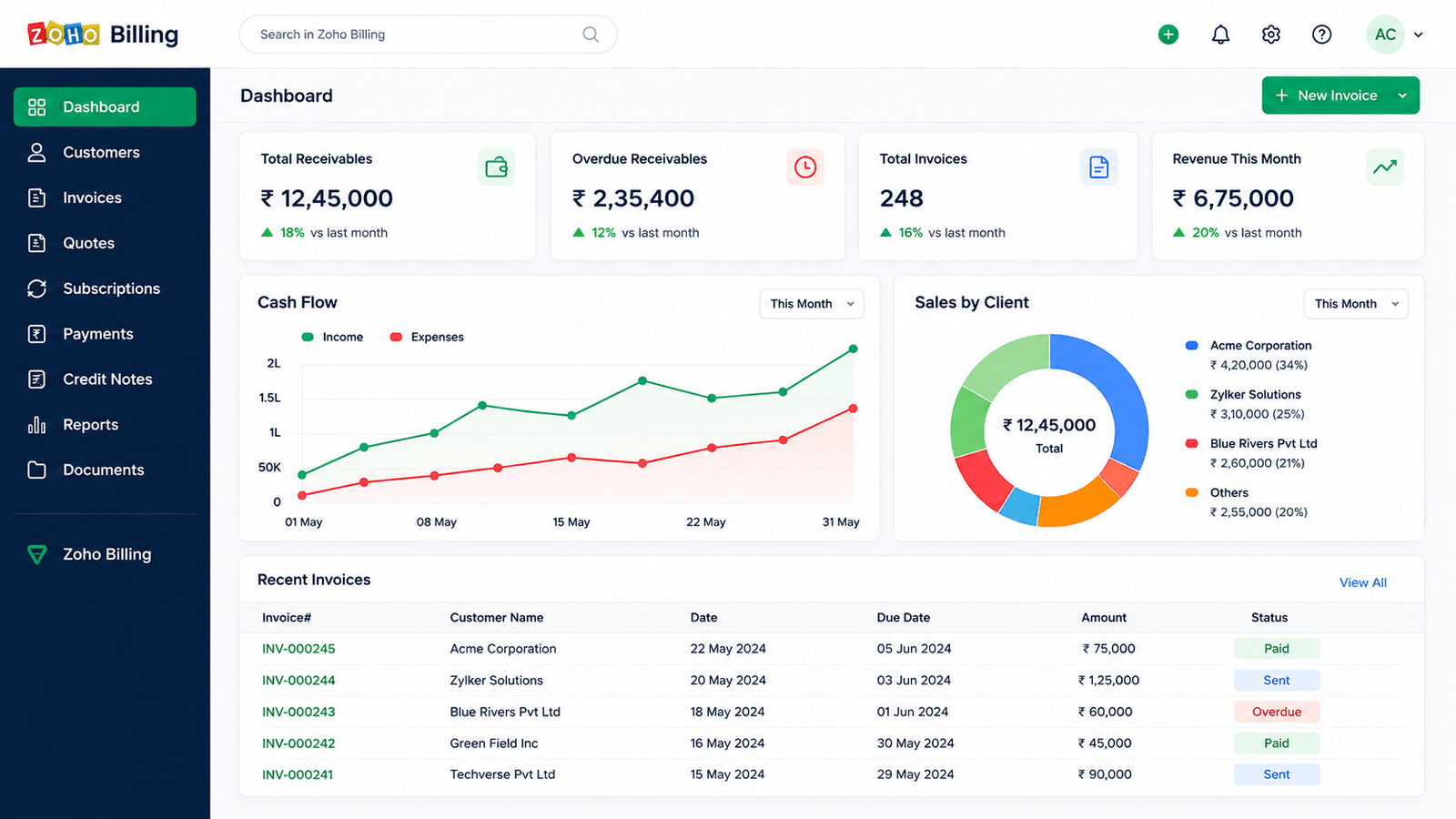Click the green quick-create plus icon
Viewport: 1456px width, 819px height.
(1168, 35)
